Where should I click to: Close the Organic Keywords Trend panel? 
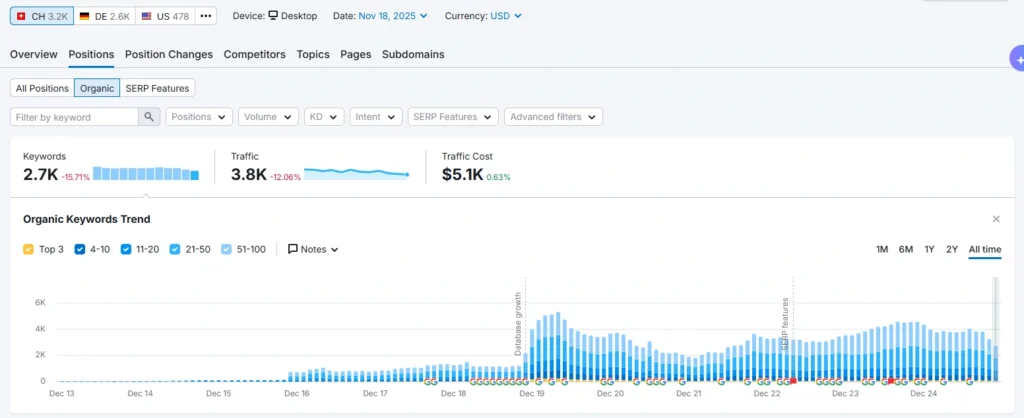click(x=996, y=219)
